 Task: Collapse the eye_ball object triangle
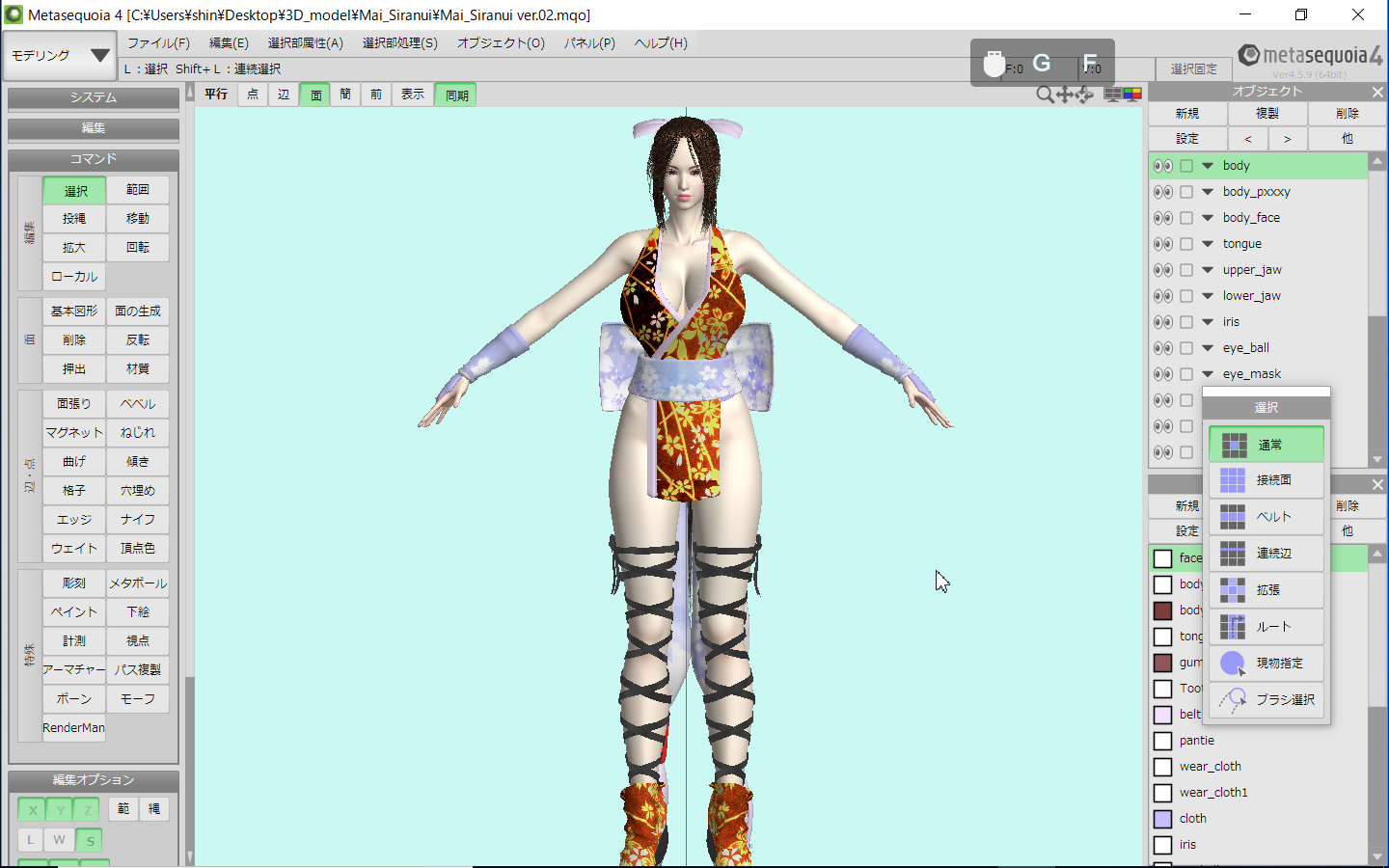[1208, 348]
